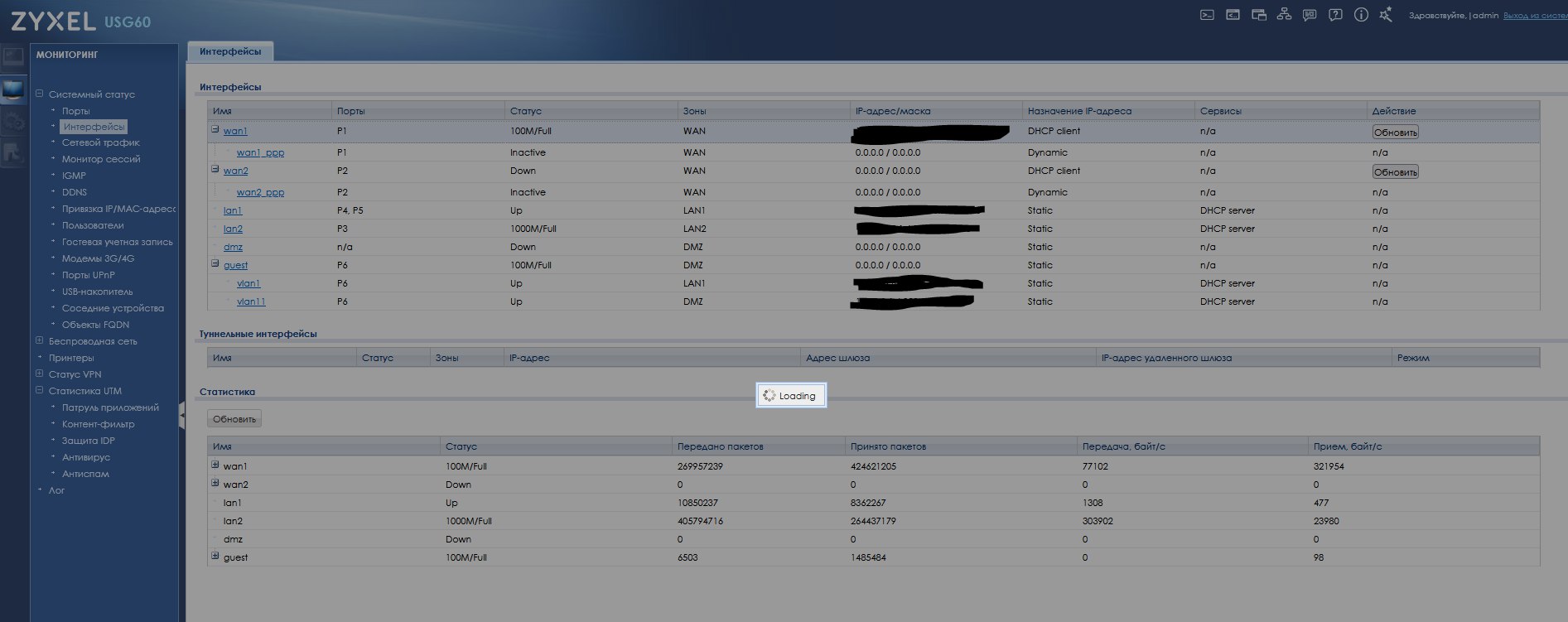This screenshot has height=622, width=1568.
Task: Open Соседние устройства menu item
Action: [x=113, y=308]
